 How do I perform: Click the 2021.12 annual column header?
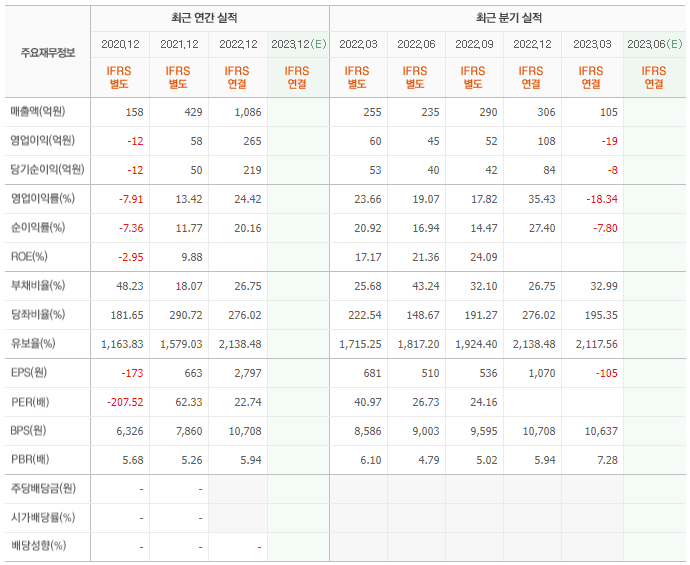[x=179, y=44]
